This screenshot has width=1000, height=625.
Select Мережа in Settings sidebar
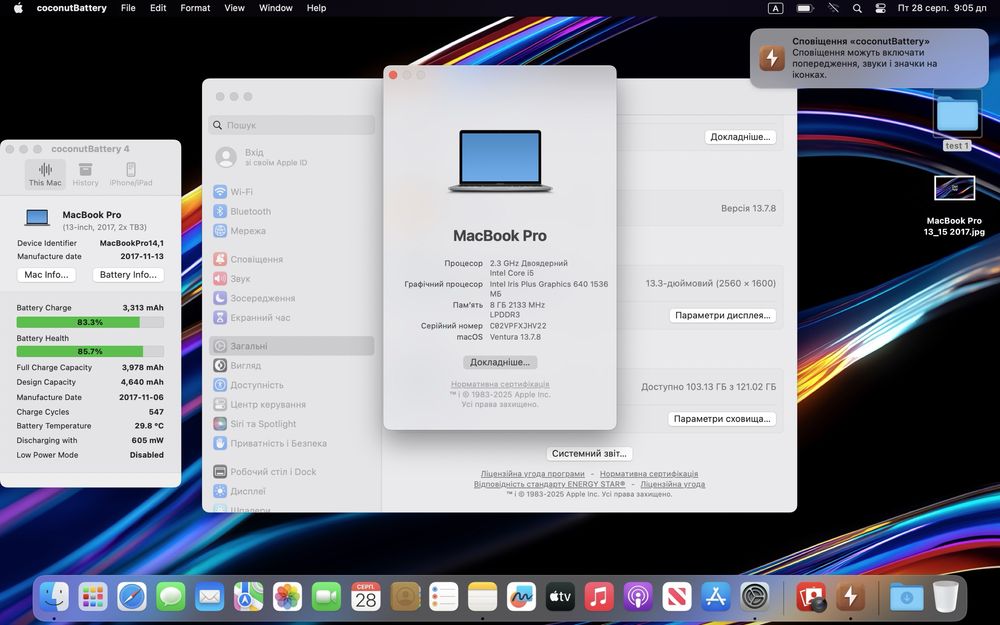point(291,231)
